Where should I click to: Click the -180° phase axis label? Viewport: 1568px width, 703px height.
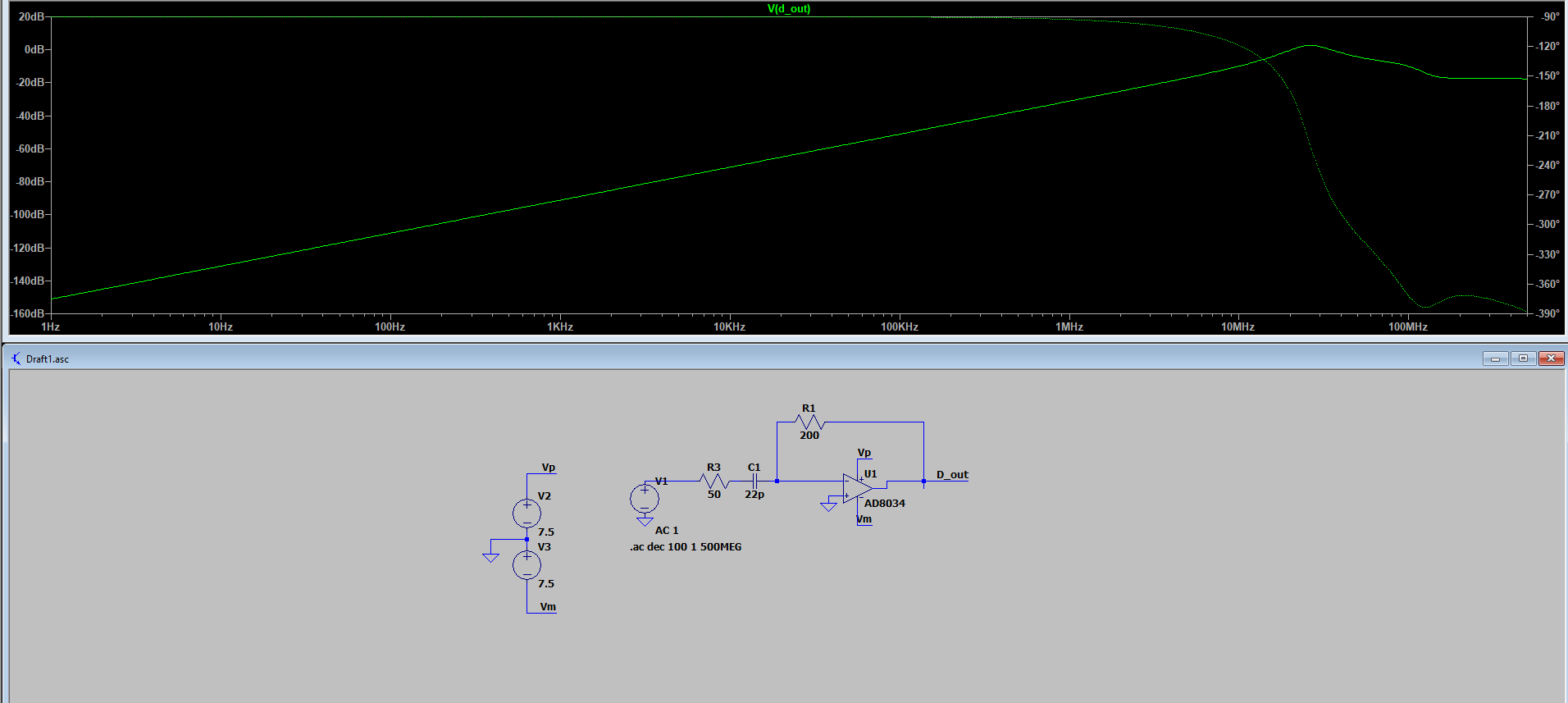point(1548,106)
